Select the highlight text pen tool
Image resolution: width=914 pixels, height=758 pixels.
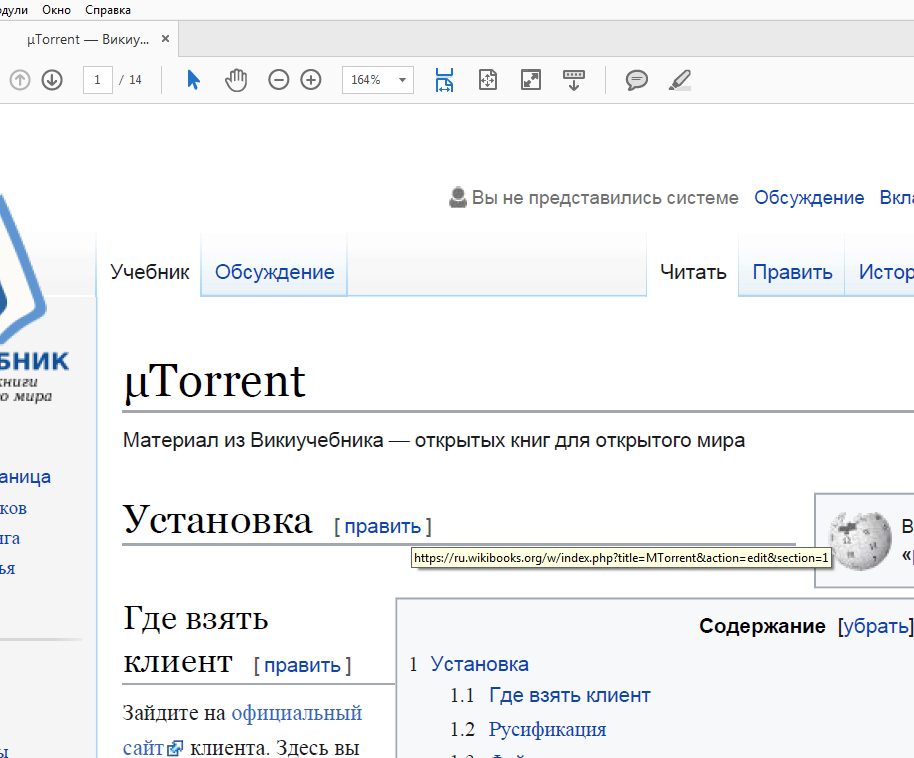[680, 80]
